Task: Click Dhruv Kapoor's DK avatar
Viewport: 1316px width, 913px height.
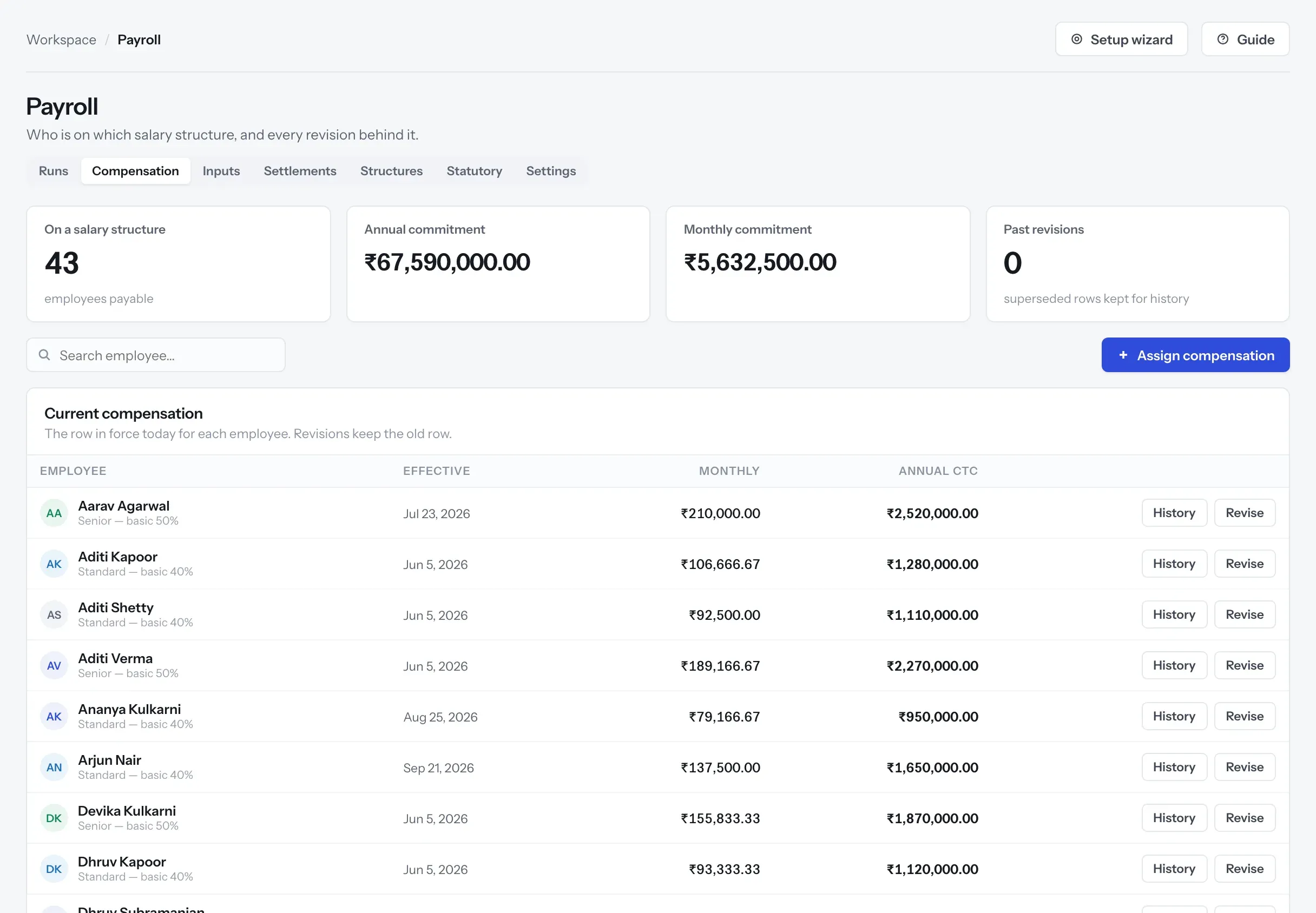Action: click(54, 870)
